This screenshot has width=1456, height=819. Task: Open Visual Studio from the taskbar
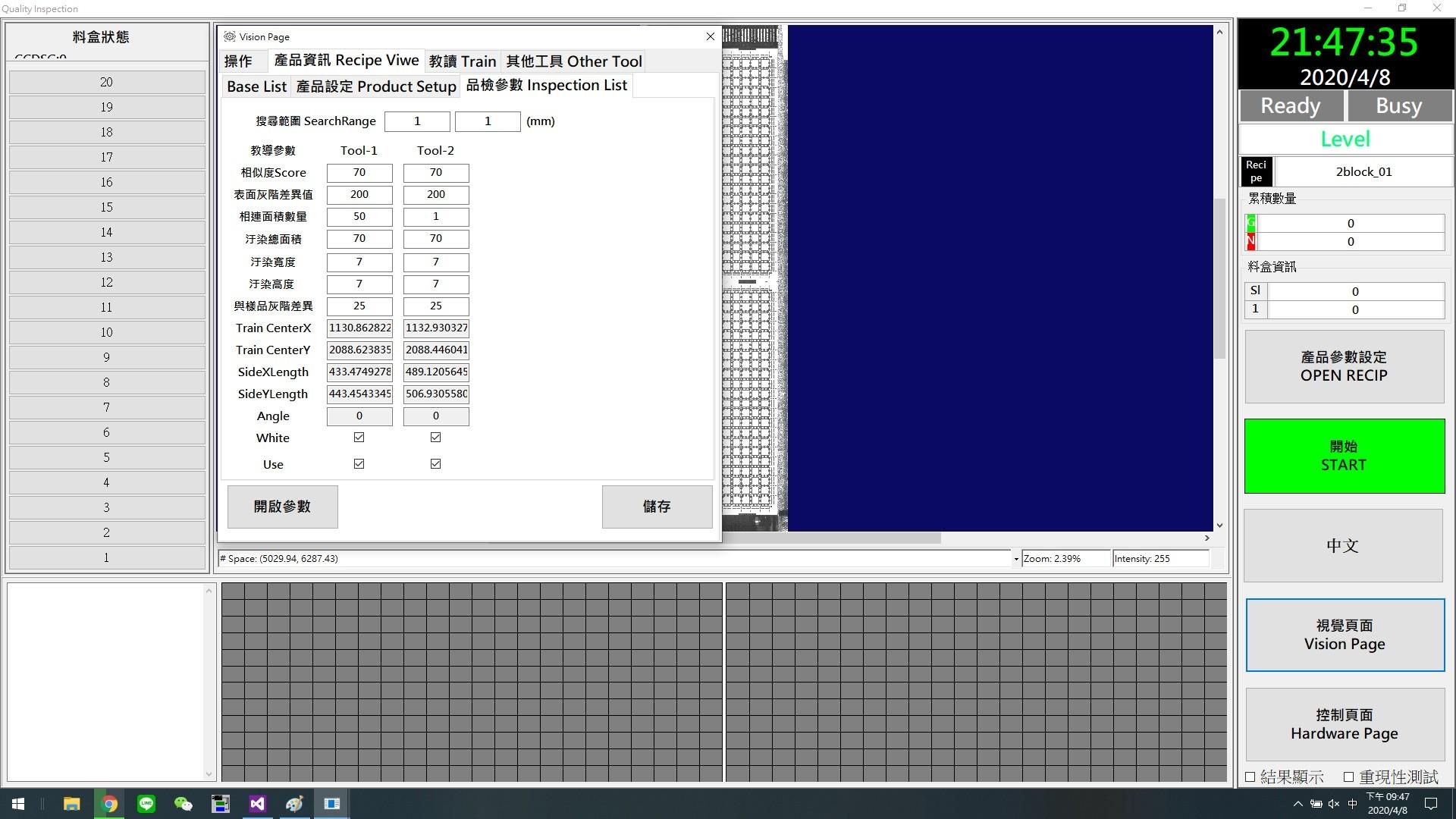tap(257, 804)
